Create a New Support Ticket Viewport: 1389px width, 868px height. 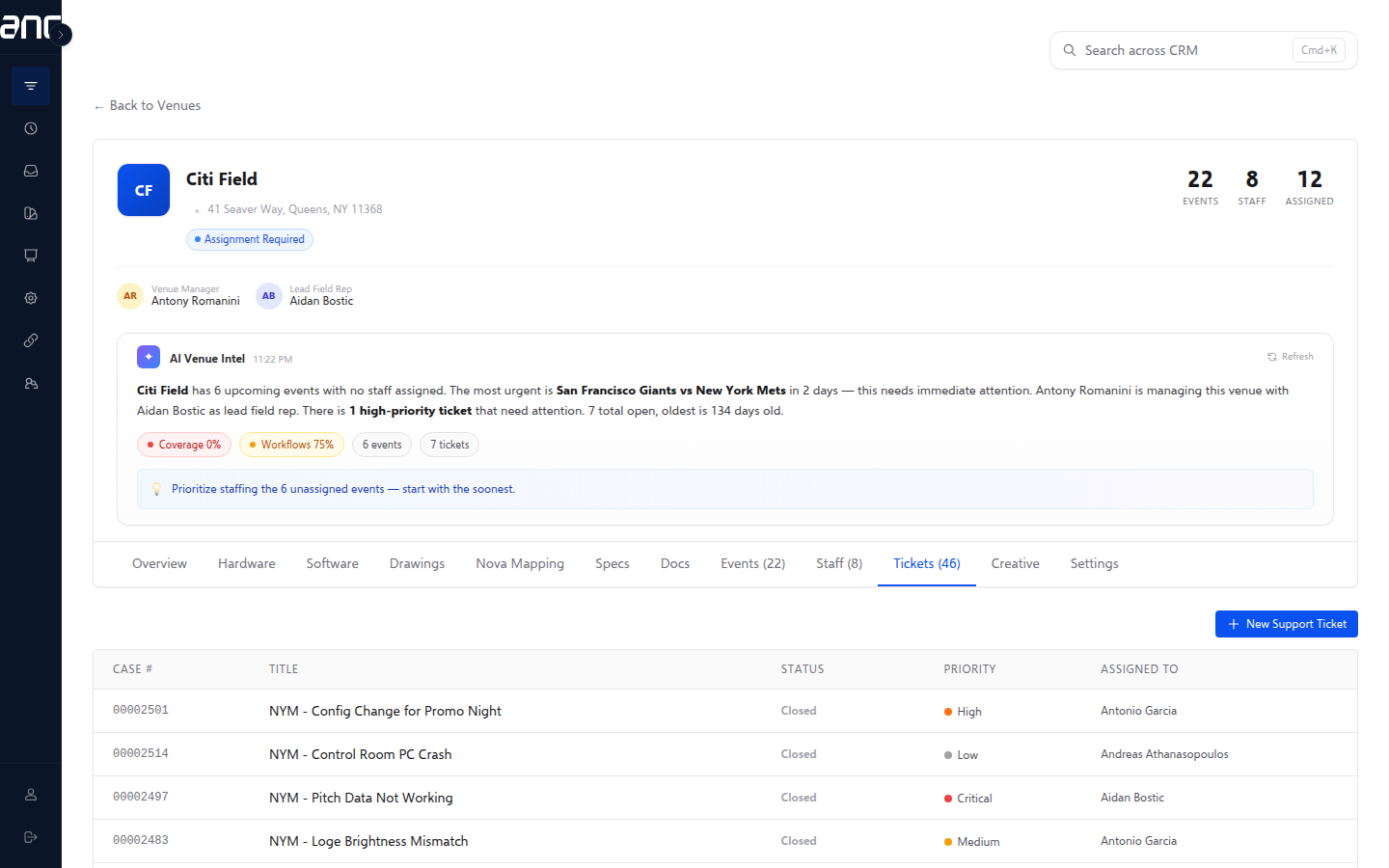(x=1287, y=624)
